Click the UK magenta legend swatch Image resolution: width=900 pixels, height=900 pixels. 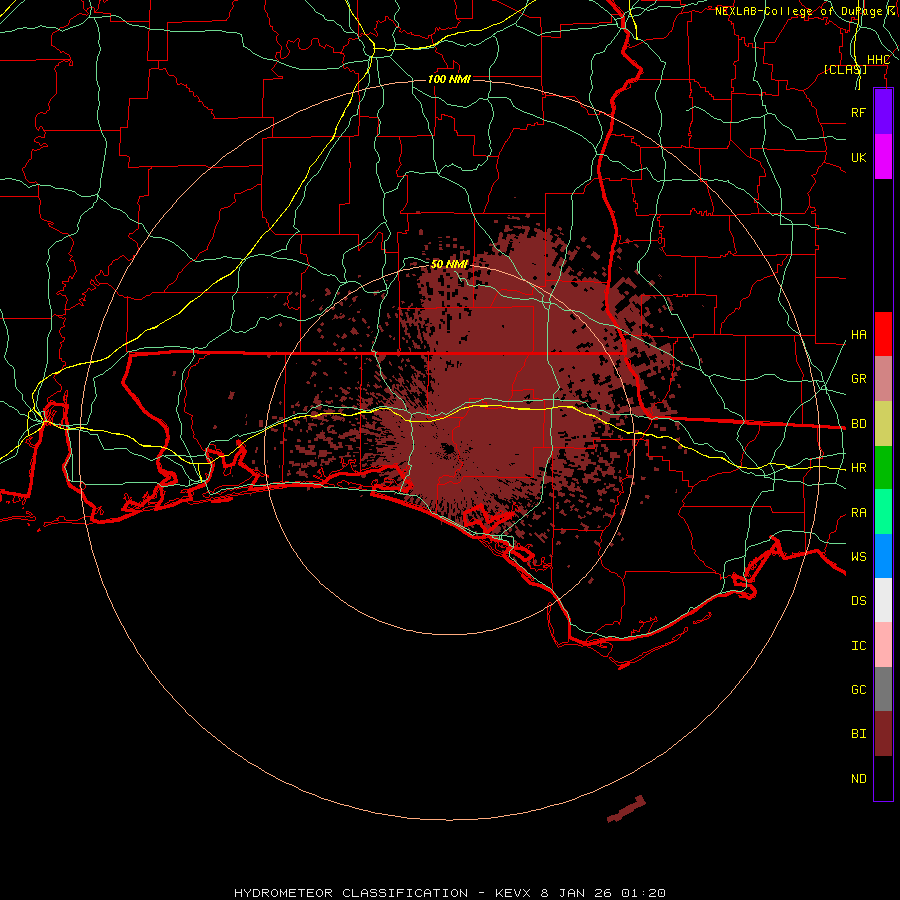click(883, 157)
